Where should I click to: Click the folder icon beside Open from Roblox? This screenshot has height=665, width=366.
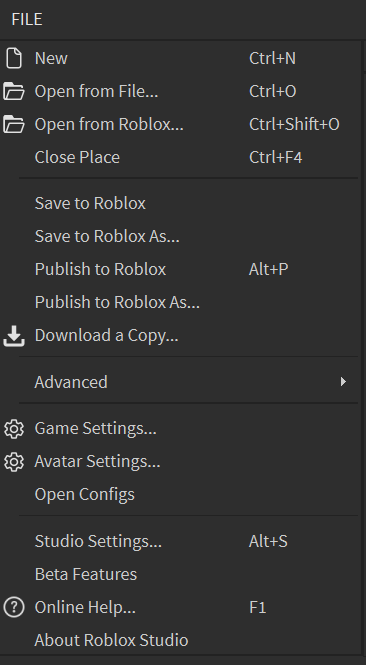coord(14,124)
